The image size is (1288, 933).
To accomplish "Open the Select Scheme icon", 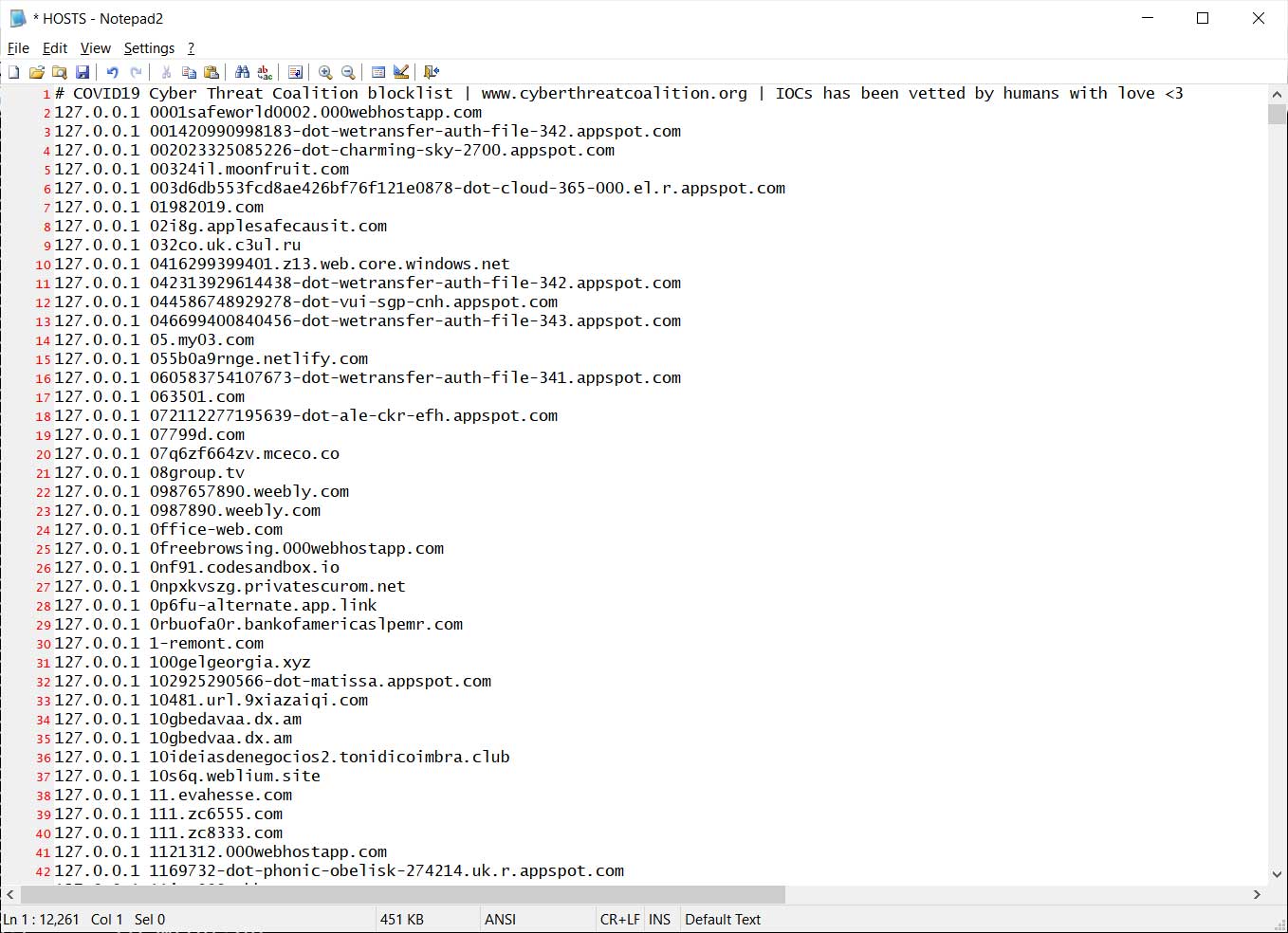I will (x=378, y=72).
